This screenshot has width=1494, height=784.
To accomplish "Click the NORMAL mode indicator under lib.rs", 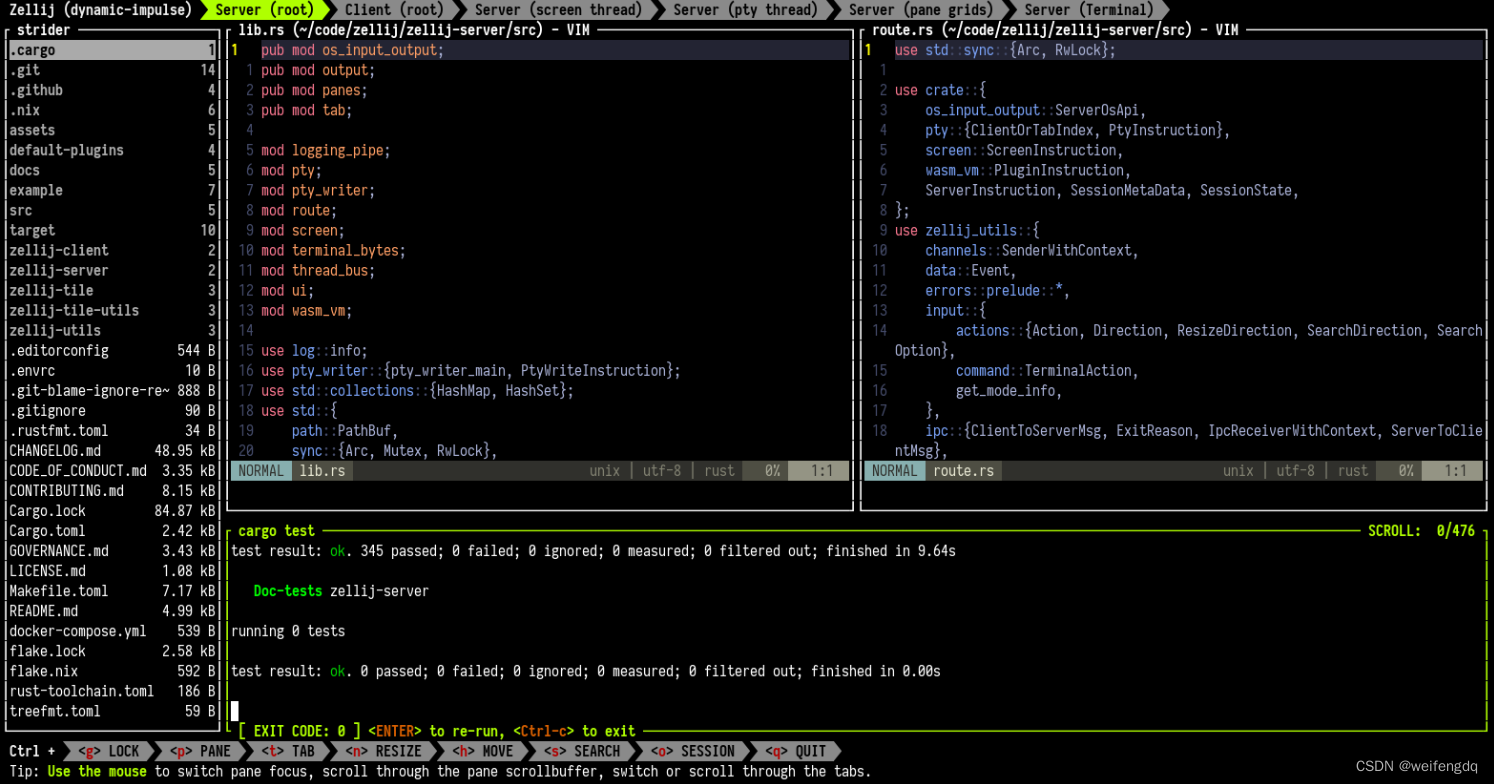I will click(261, 470).
